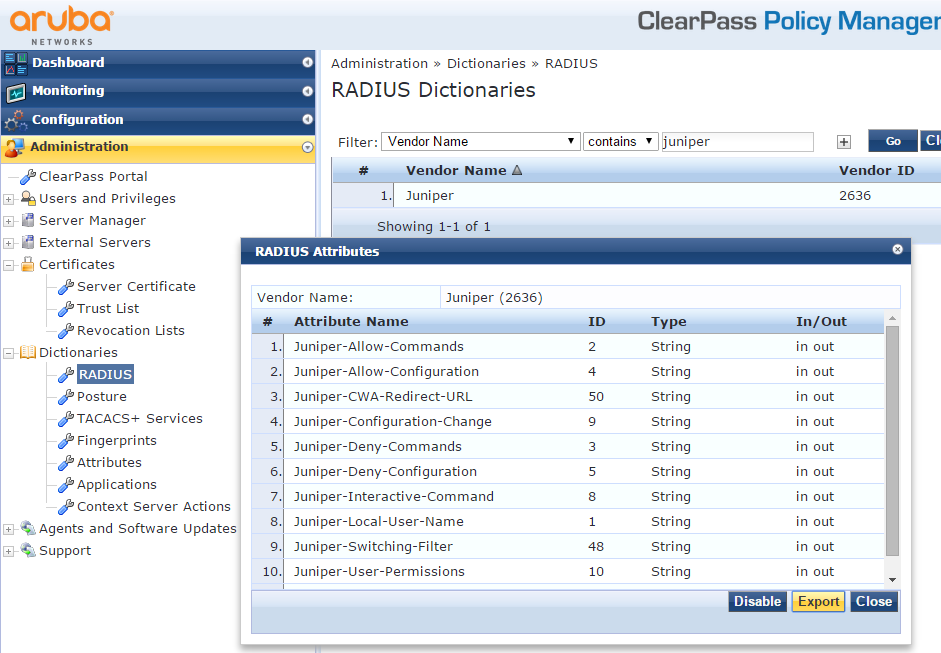Click the Attributes wrench icon
The image size is (941, 653).
(65, 463)
